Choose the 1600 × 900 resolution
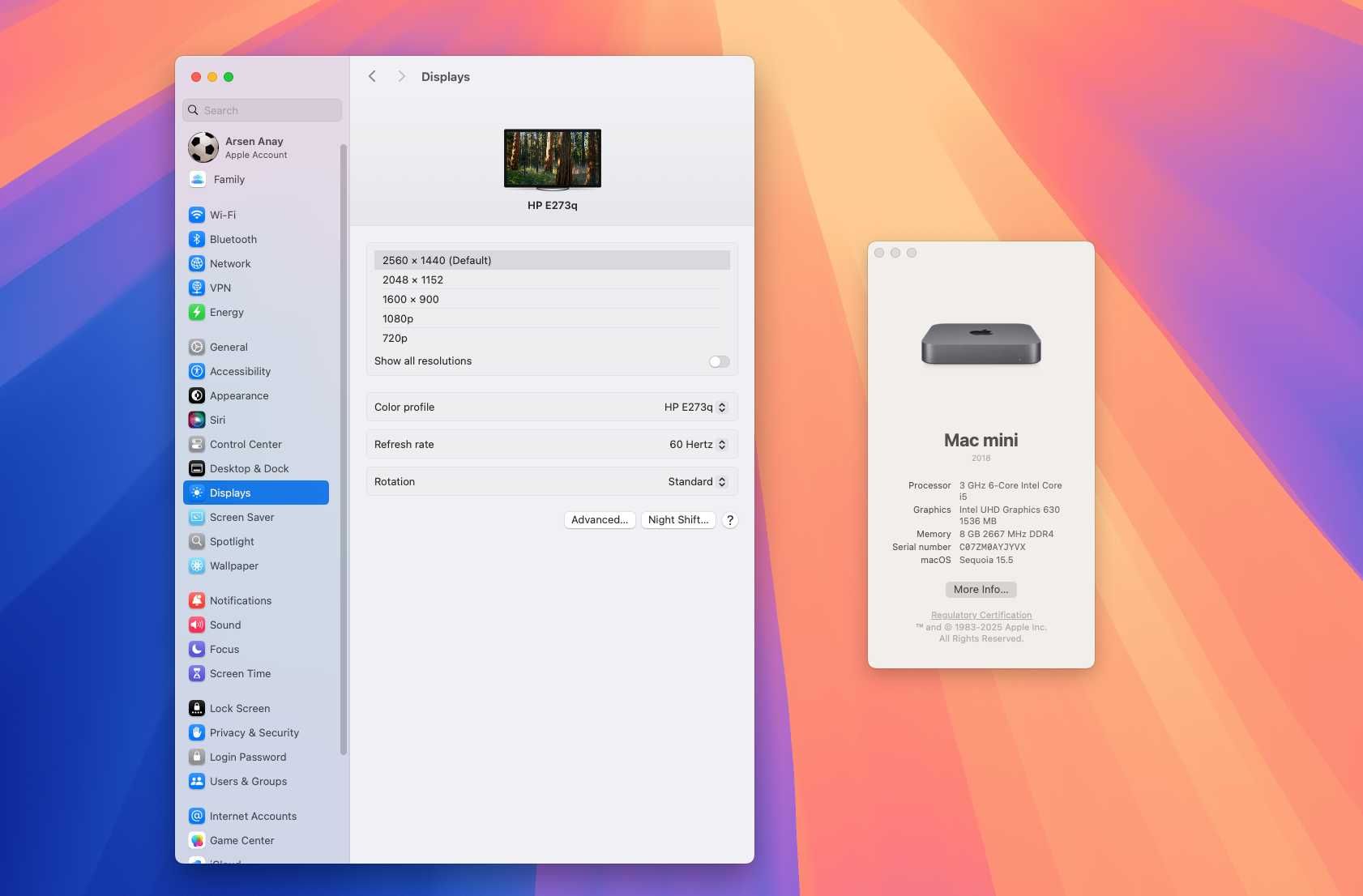The height and width of the screenshot is (896, 1363). tap(552, 299)
